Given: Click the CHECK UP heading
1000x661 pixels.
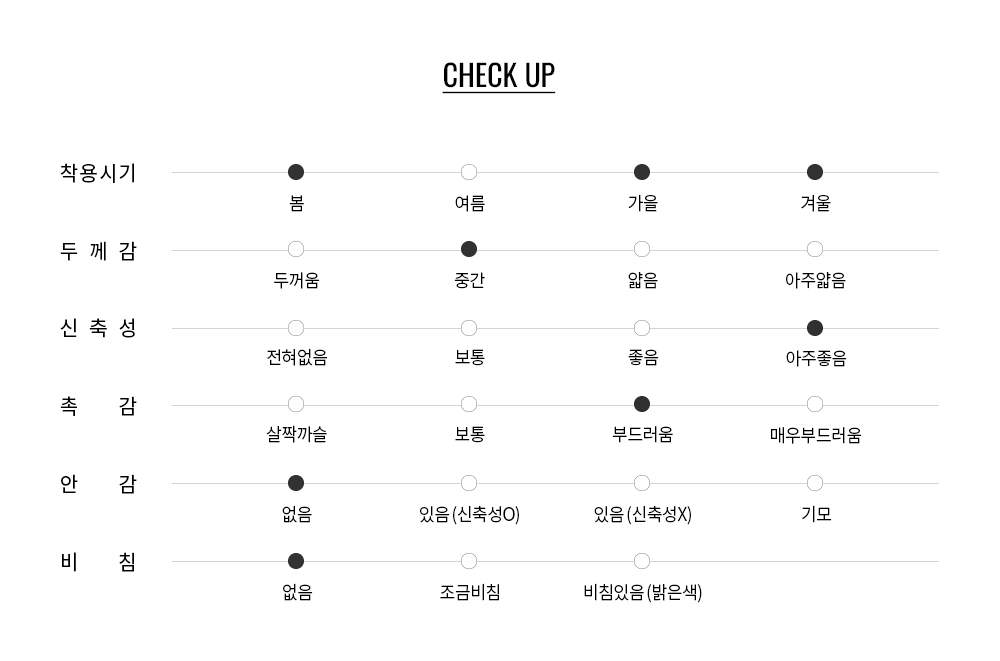Looking at the screenshot, I should coord(498,76).
